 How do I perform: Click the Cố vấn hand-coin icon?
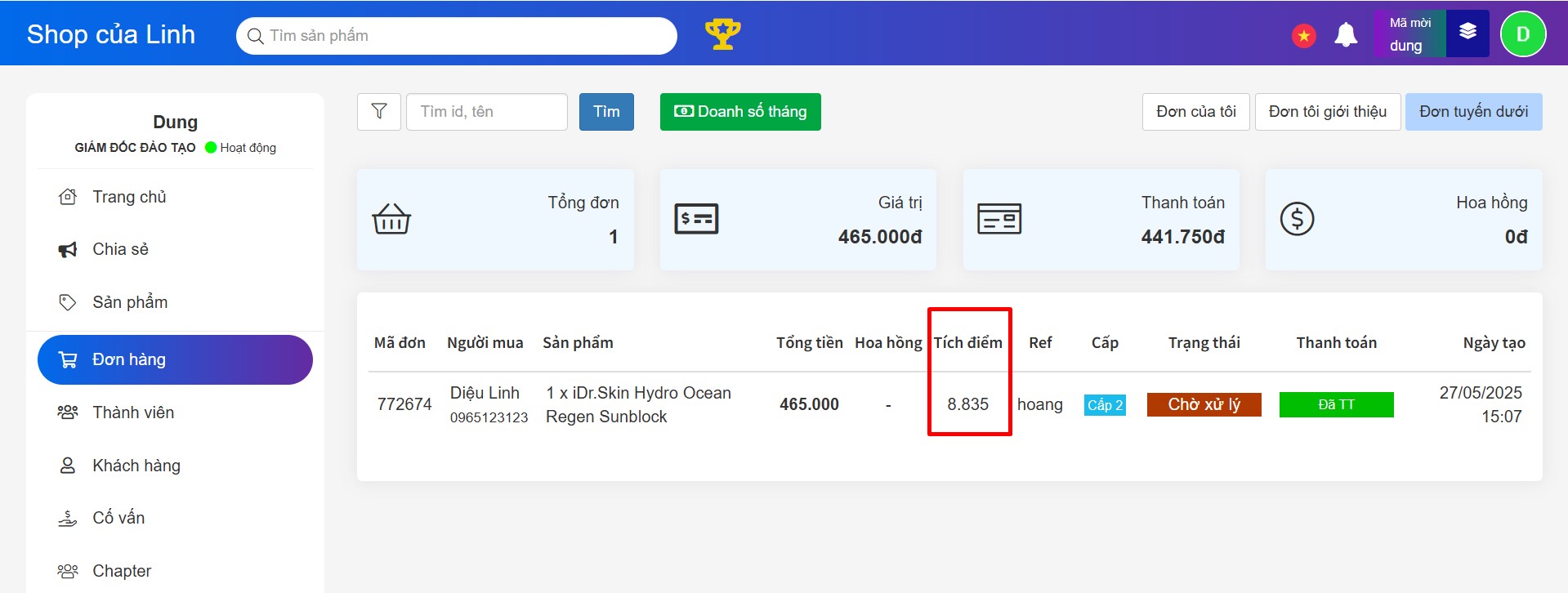click(68, 518)
